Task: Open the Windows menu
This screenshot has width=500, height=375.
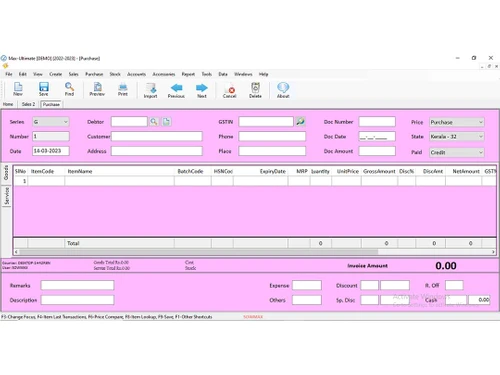Action: tap(243, 74)
